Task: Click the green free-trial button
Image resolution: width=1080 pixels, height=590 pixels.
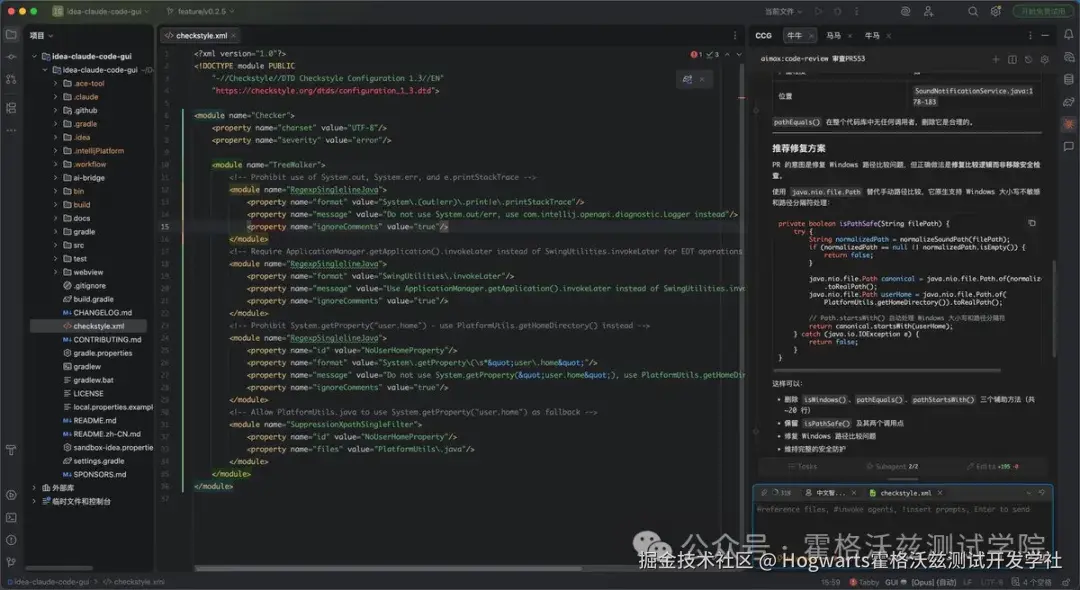Action: pos(1043,12)
